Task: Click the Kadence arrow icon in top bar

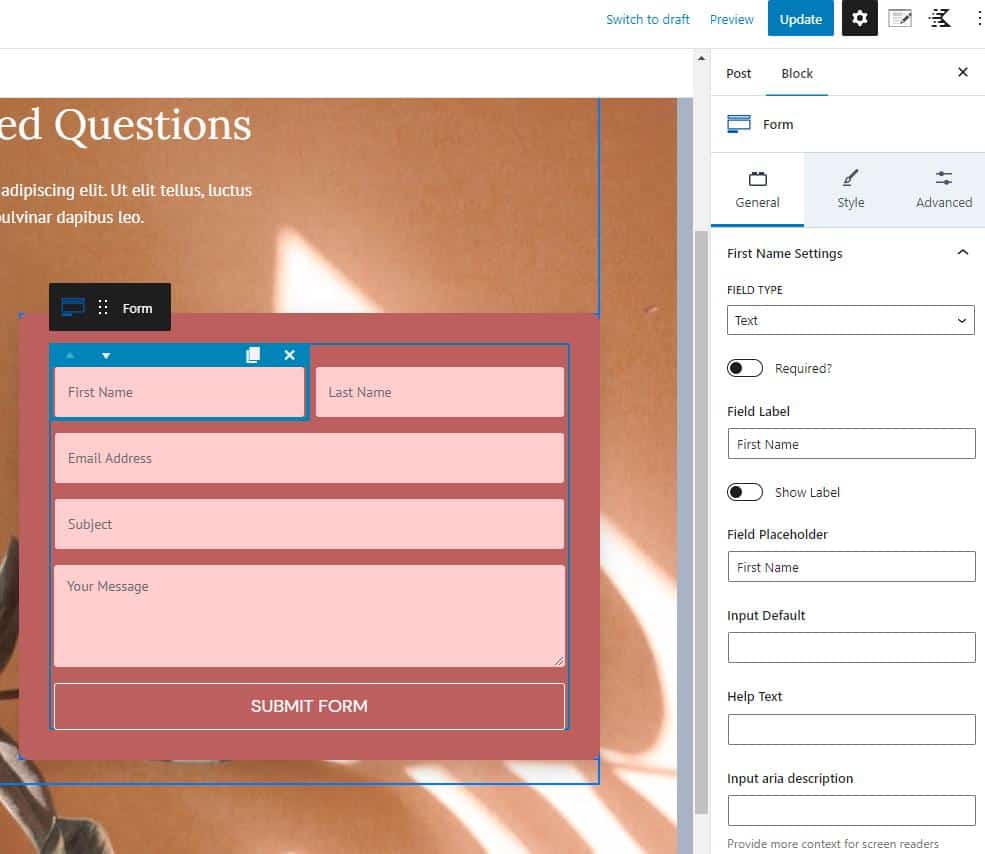Action: [x=940, y=18]
